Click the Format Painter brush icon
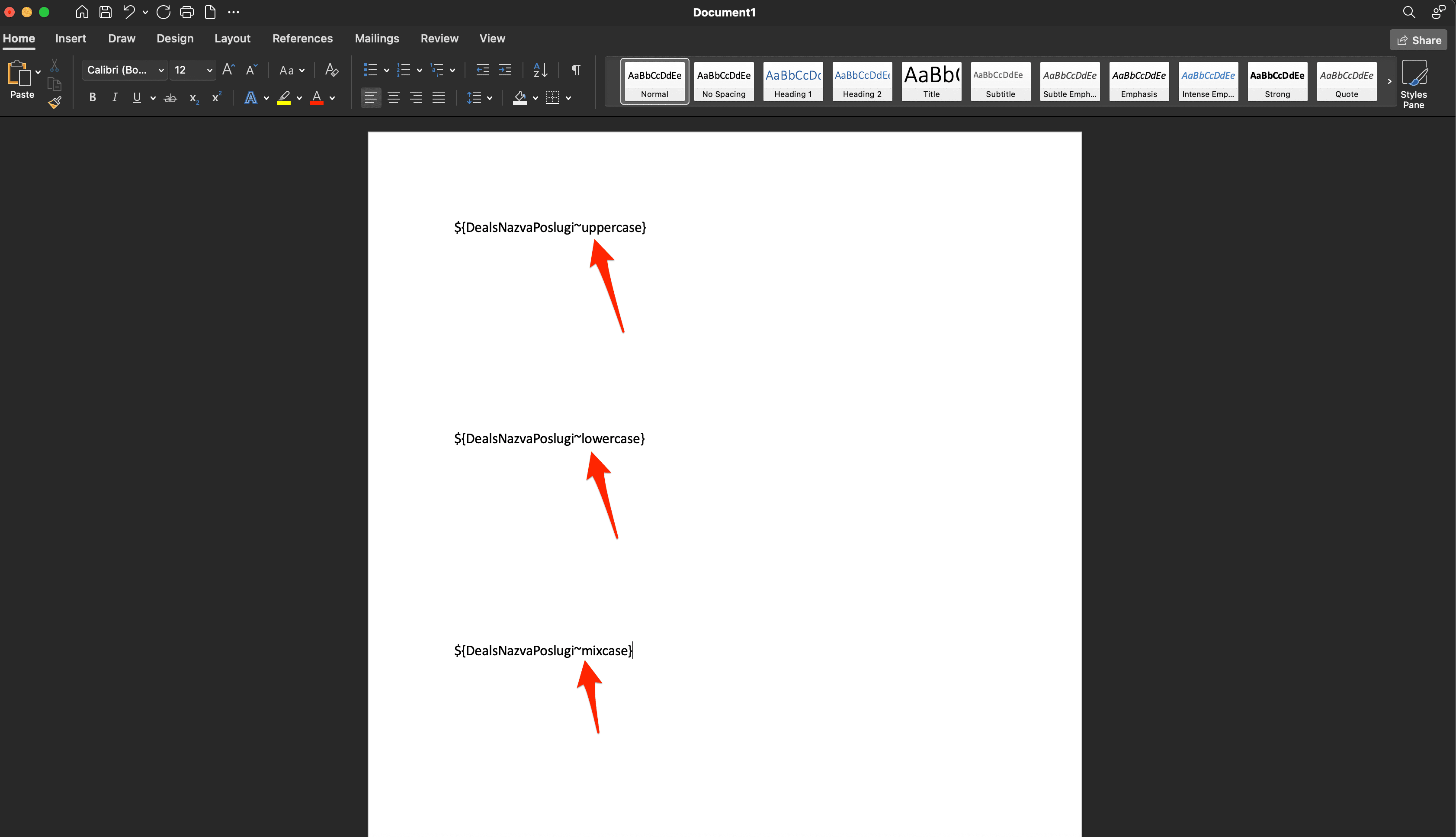 [55, 103]
